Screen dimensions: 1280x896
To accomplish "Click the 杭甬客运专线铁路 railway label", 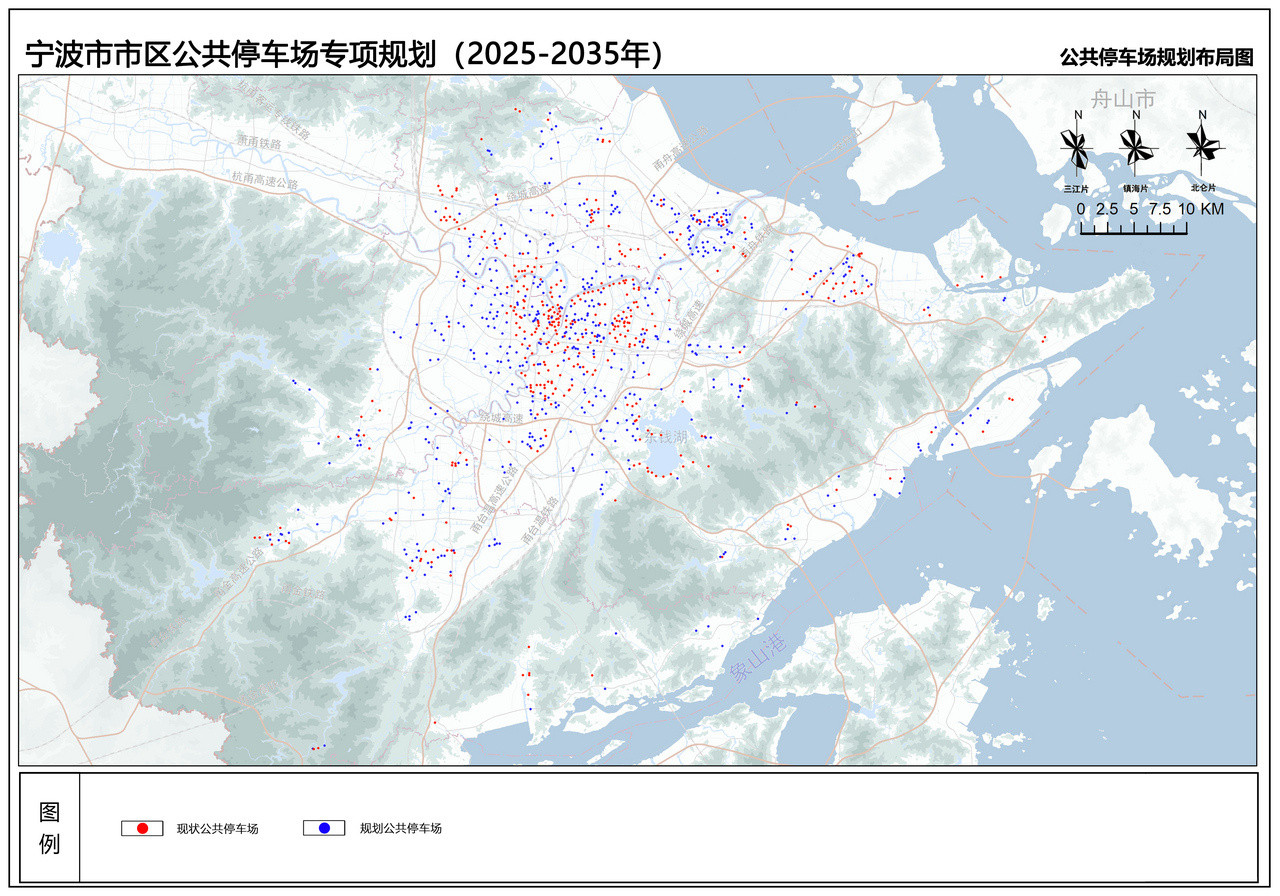I will click(273, 109).
